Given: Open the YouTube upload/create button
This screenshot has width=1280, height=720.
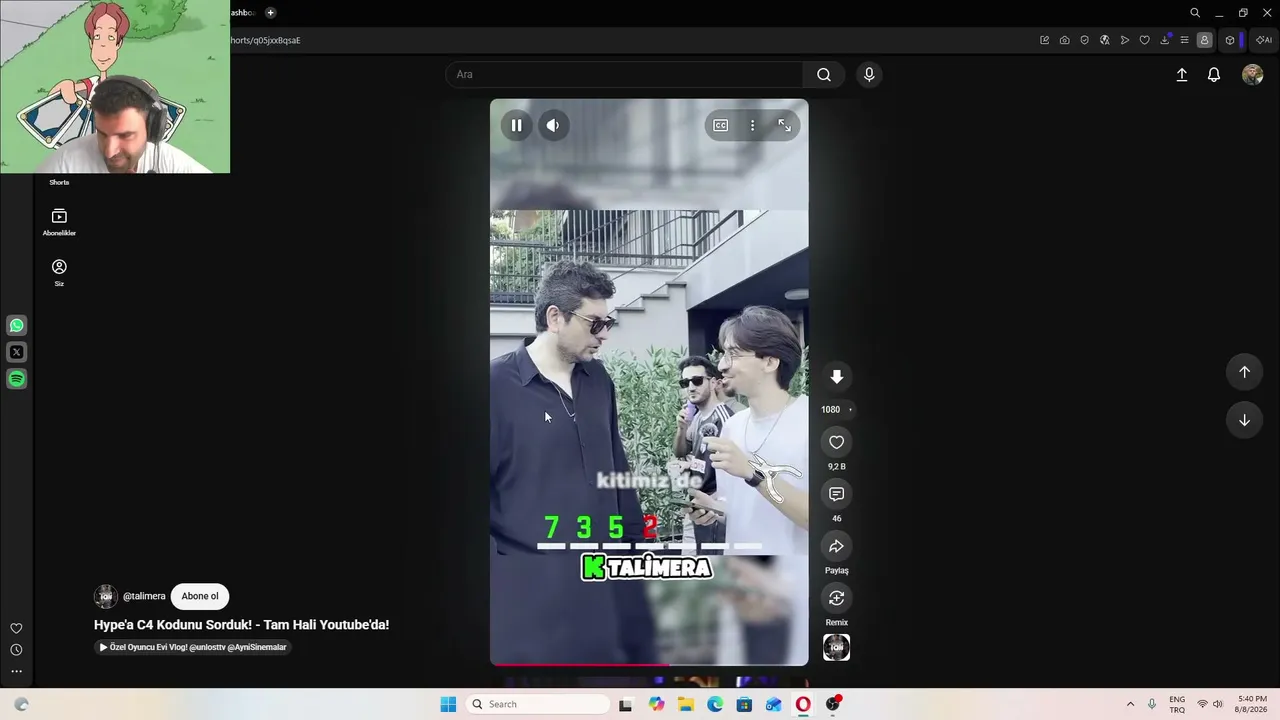Looking at the screenshot, I should tap(1181, 75).
